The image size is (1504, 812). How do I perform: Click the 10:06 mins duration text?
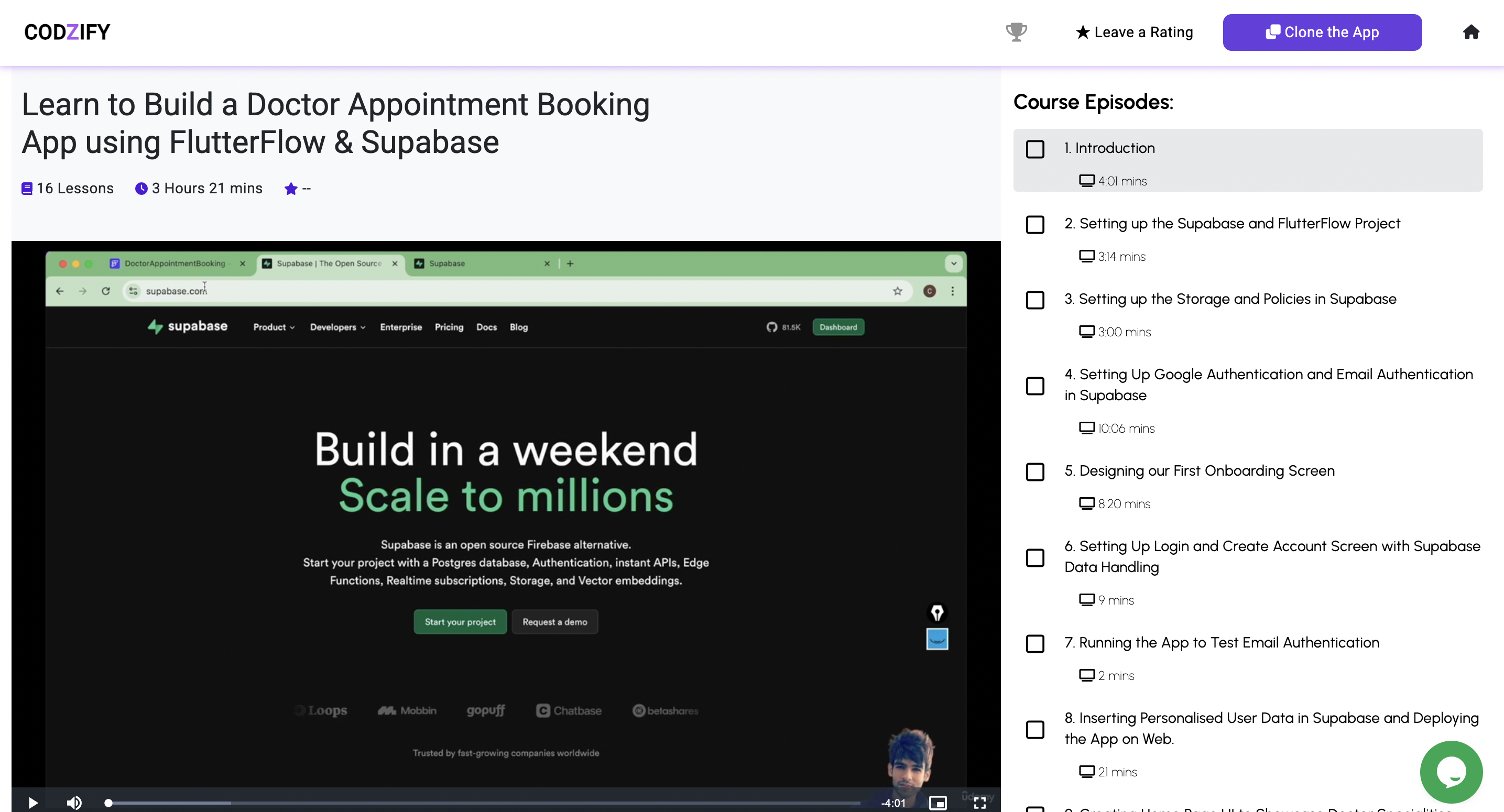tap(1126, 428)
